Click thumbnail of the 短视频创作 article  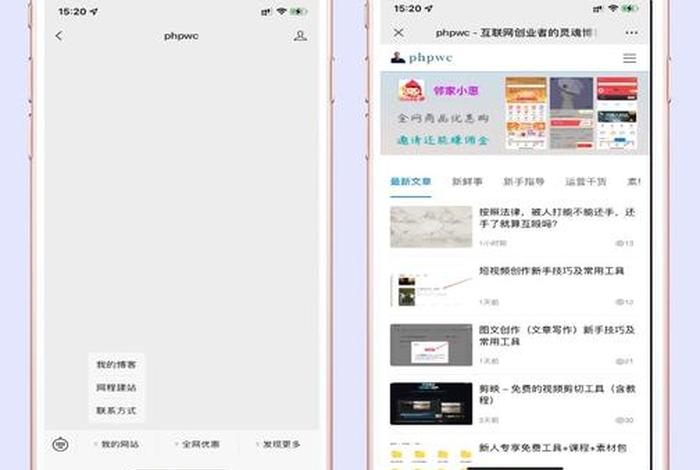pos(431,286)
